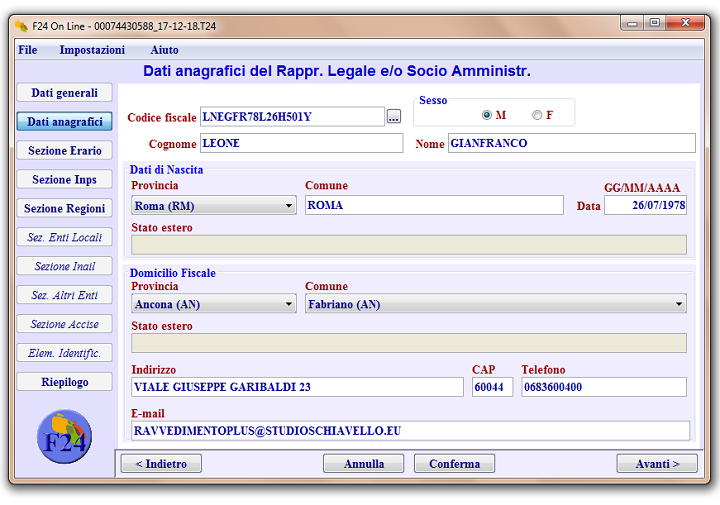Select the Dati anagrafici section

(x=65, y=122)
